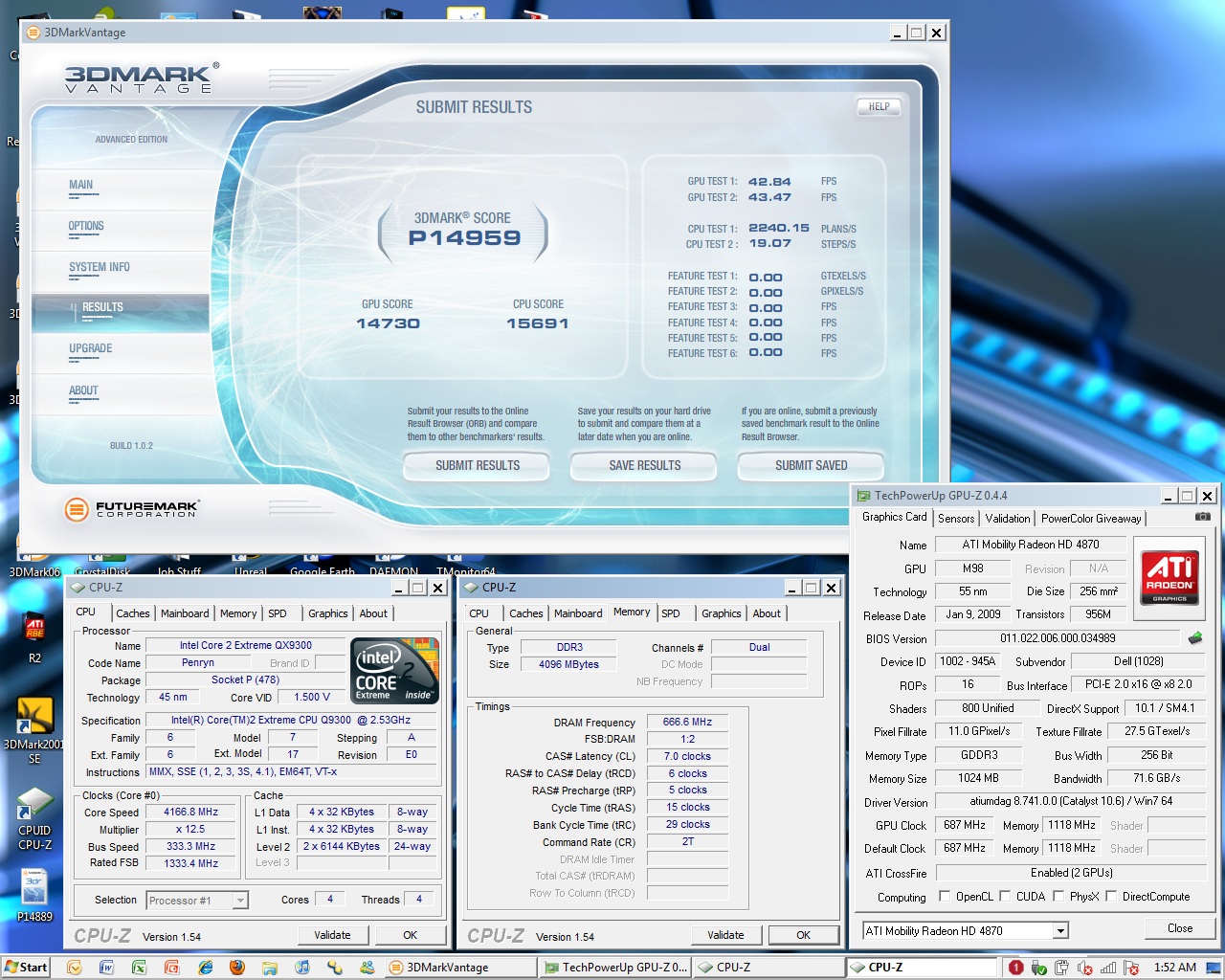Open the ATI Mobility Radeon HD 4870 dropdown
This screenshot has height=980, width=1225.
[x=1060, y=931]
